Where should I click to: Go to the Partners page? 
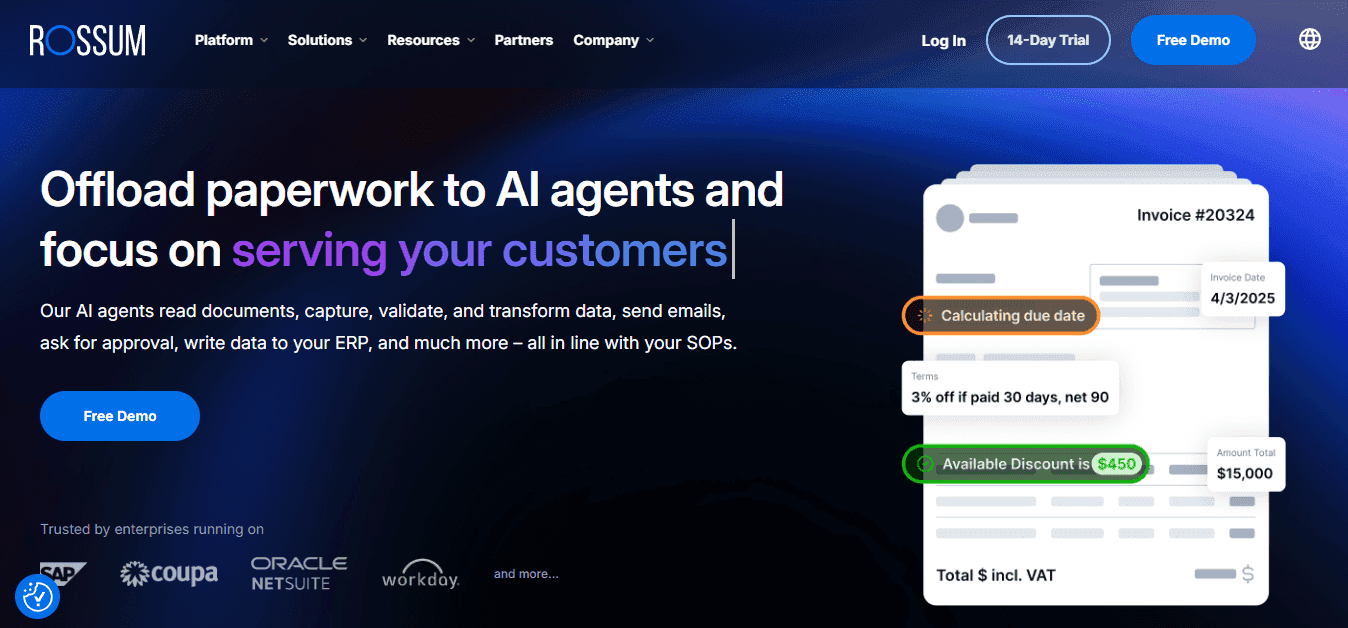point(523,40)
